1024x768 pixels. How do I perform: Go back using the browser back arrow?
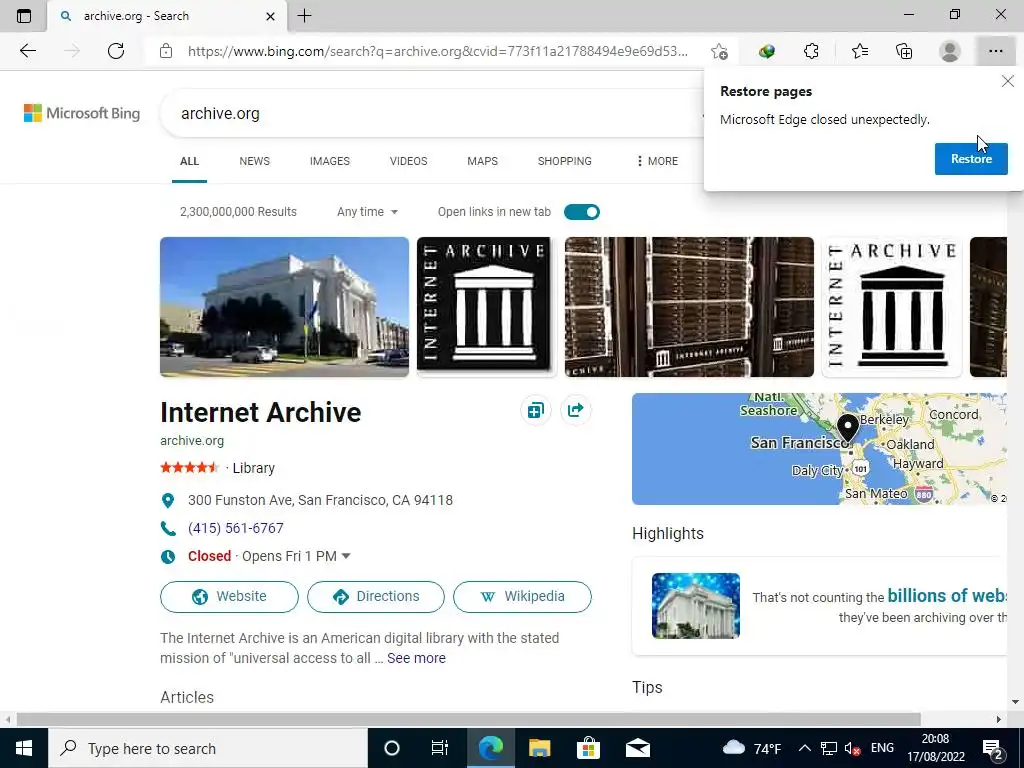point(27,51)
